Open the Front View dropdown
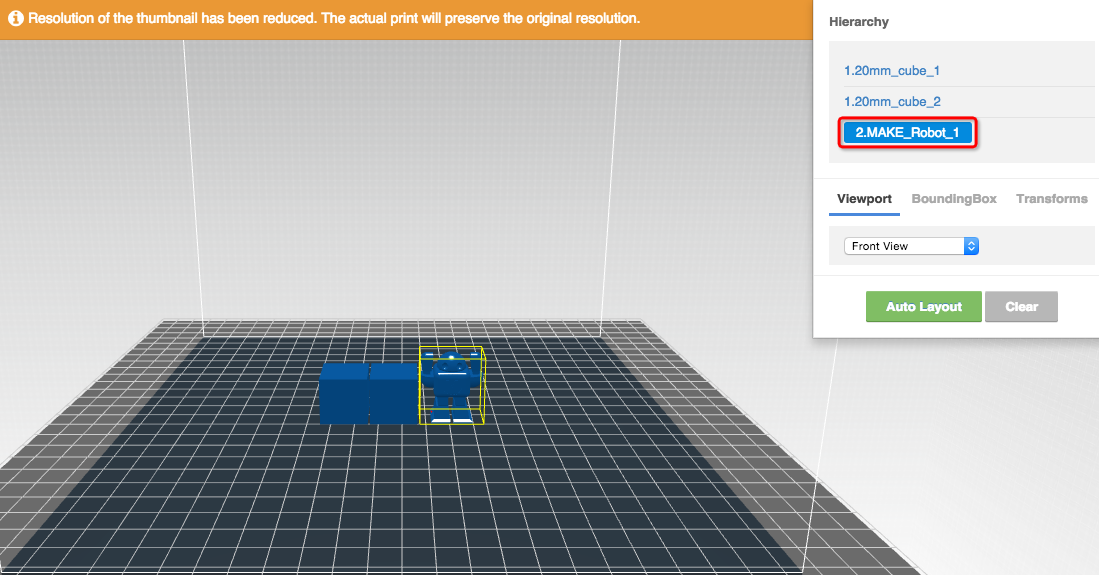 coord(911,246)
